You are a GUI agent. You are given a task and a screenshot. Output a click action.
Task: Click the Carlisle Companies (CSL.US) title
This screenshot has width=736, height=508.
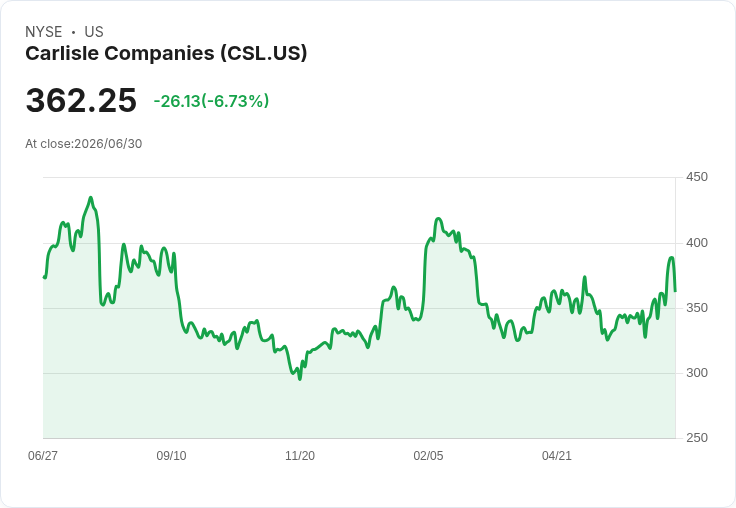click(x=166, y=53)
